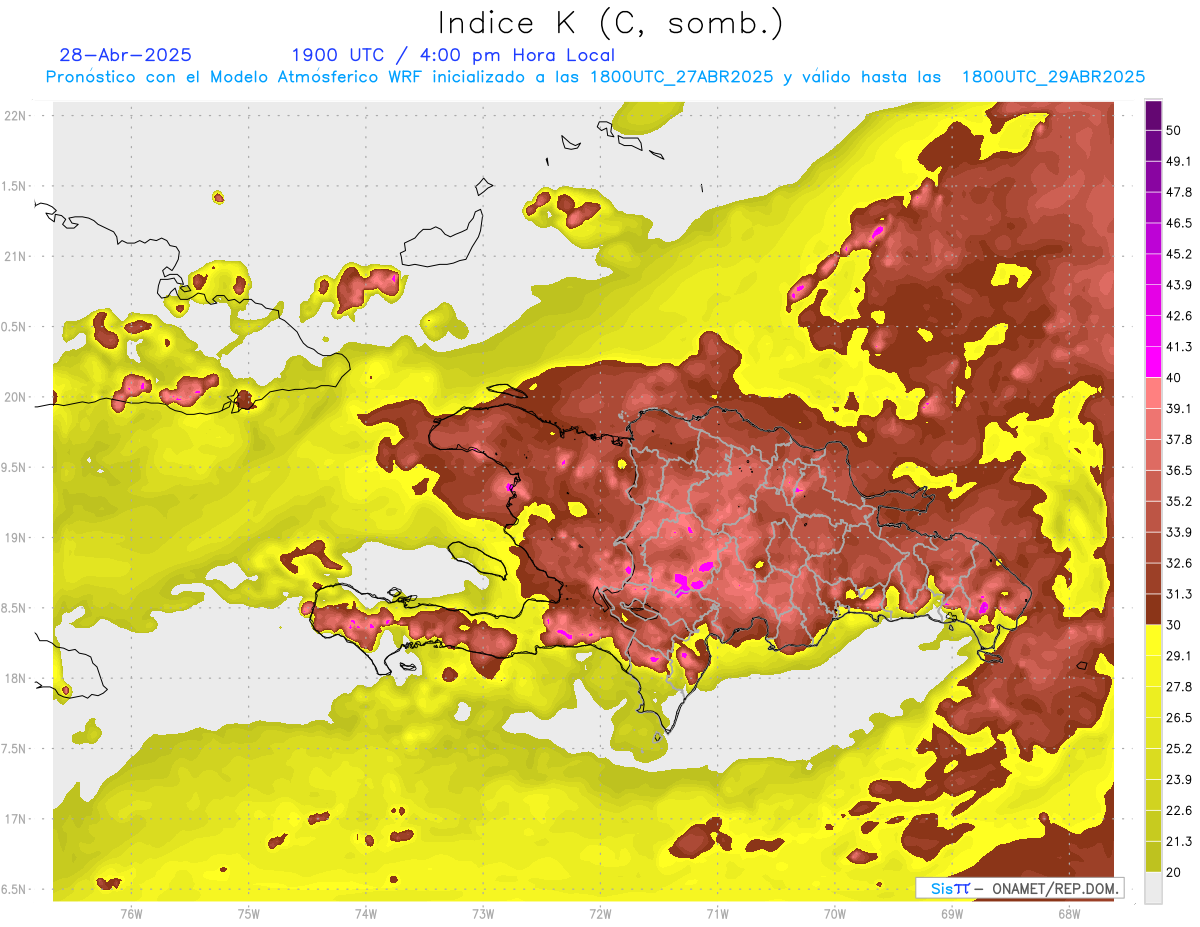
Task: Click the "68W" longitude label
Action: pos(1069,913)
